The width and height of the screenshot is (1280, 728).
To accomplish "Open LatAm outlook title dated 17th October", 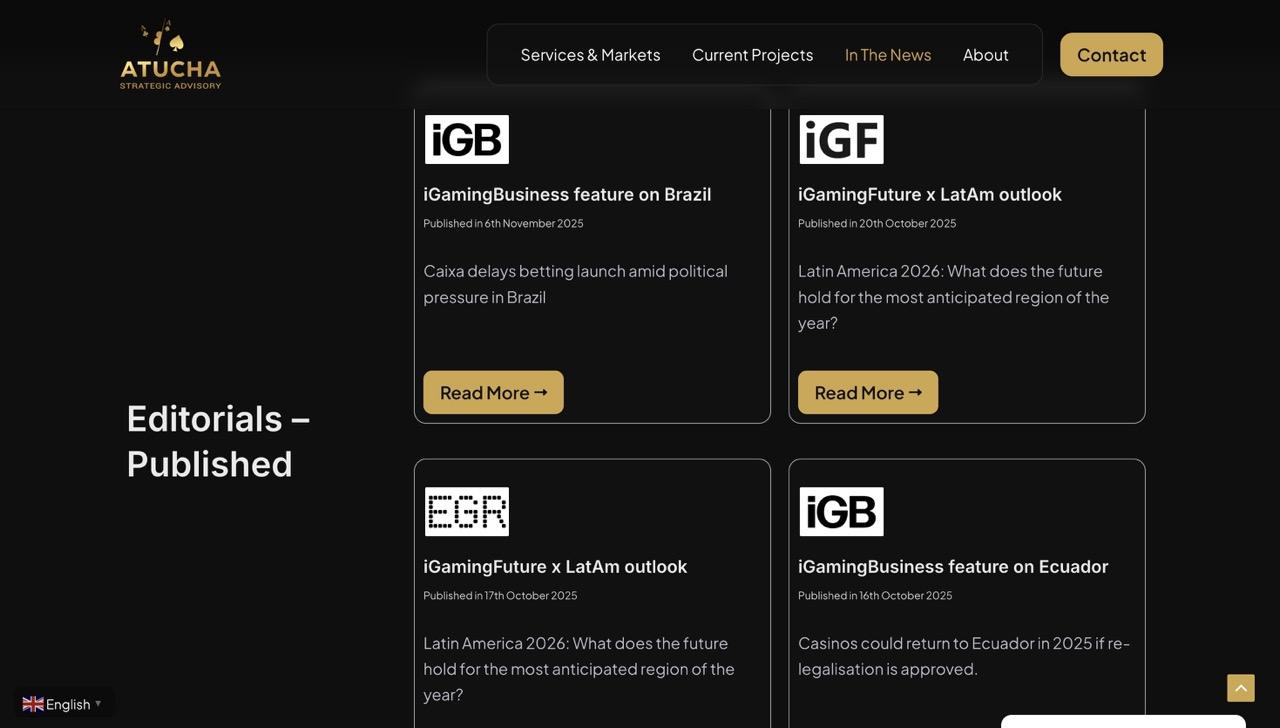I will [555, 566].
